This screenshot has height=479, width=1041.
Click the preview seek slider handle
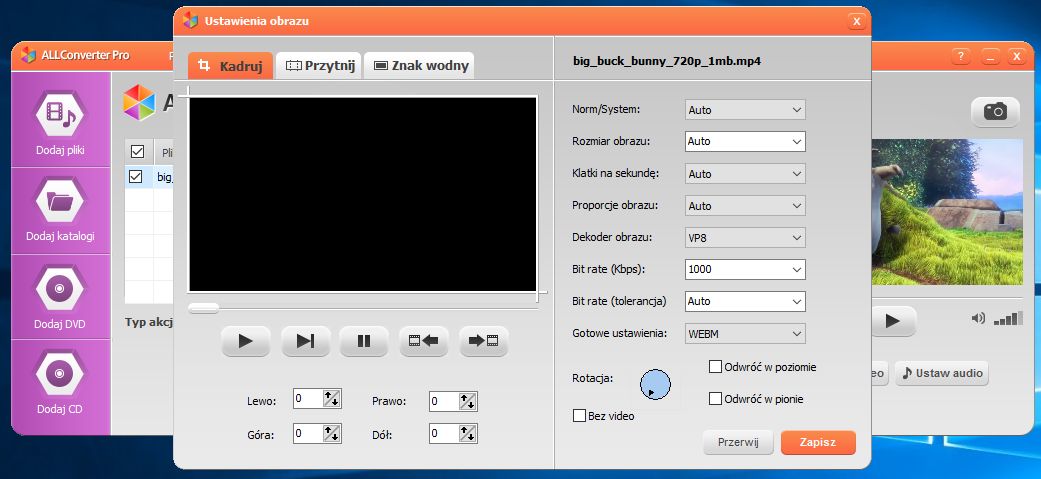tap(203, 308)
